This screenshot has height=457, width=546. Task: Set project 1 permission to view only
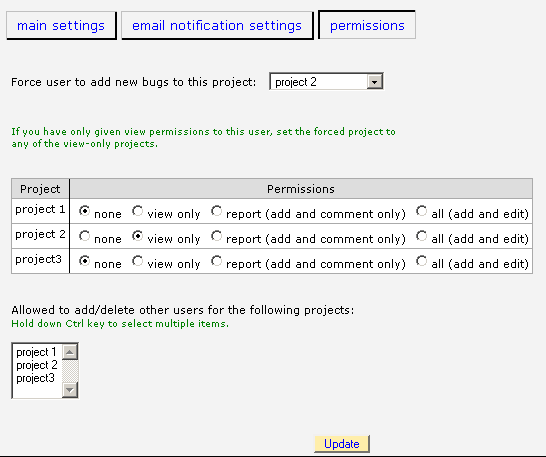(138, 211)
